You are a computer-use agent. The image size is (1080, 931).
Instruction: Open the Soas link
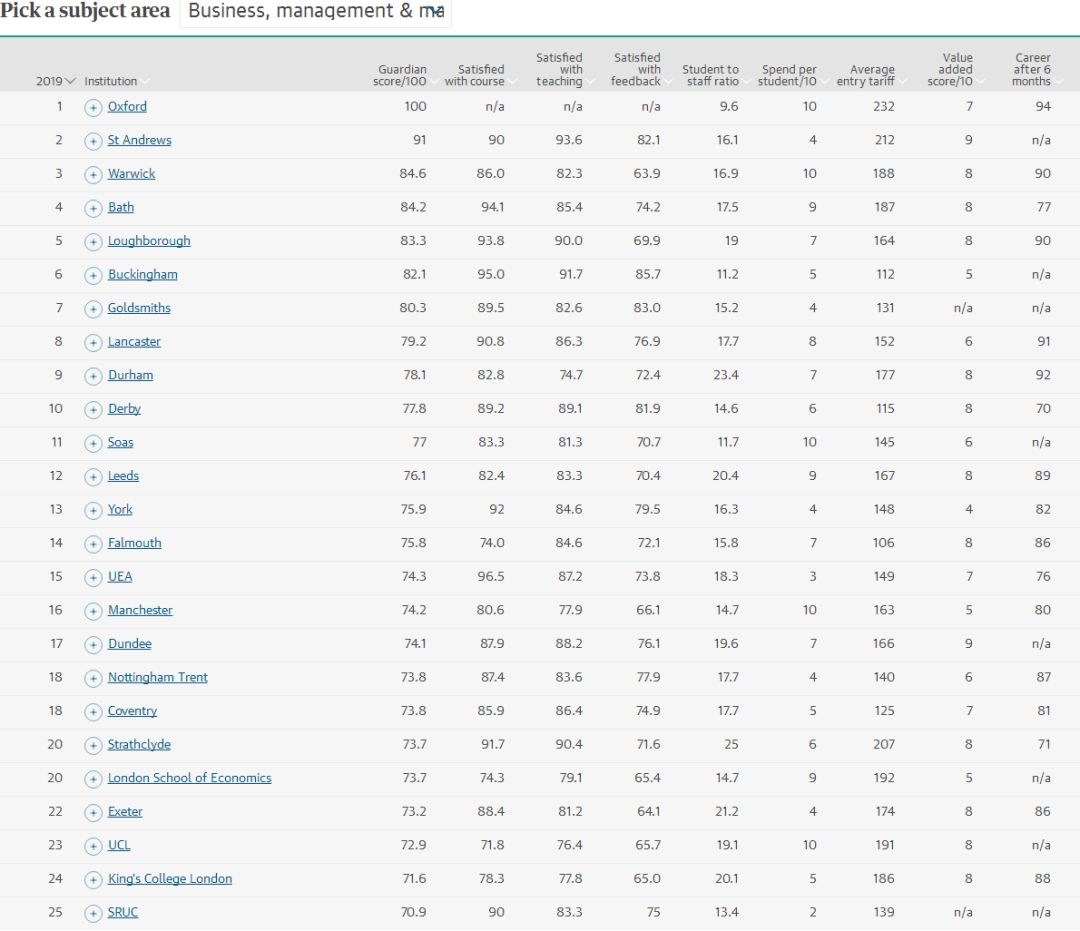121,442
